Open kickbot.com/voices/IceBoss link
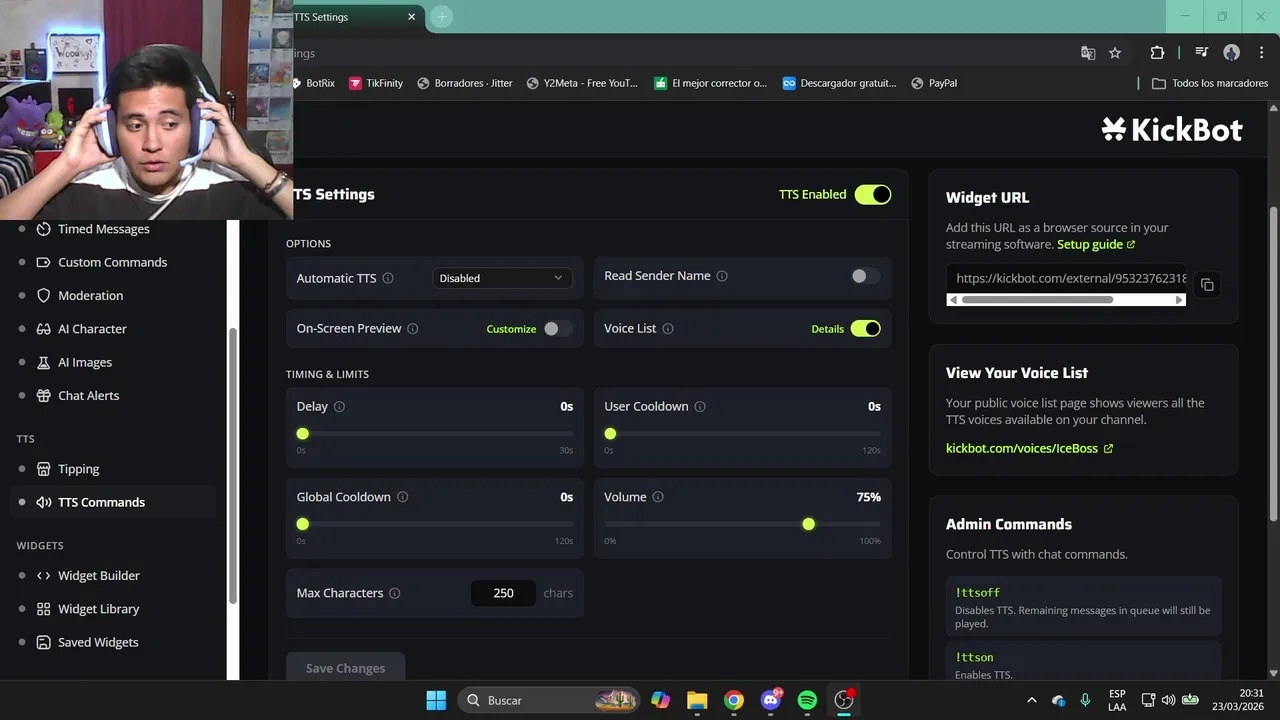The image size is (1280, 720). tap(1029, 448)
